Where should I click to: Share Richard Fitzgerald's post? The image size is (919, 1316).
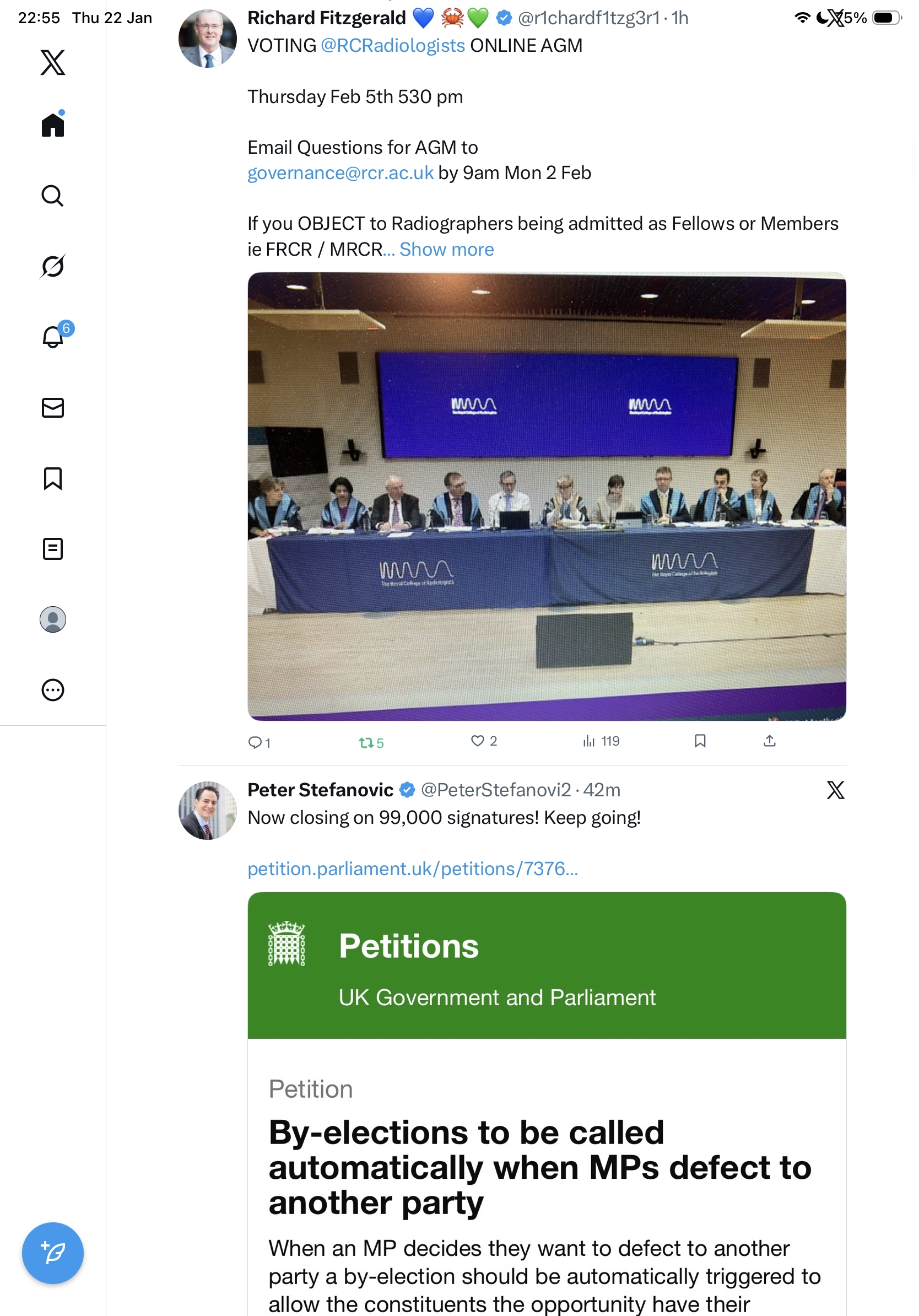770,741
